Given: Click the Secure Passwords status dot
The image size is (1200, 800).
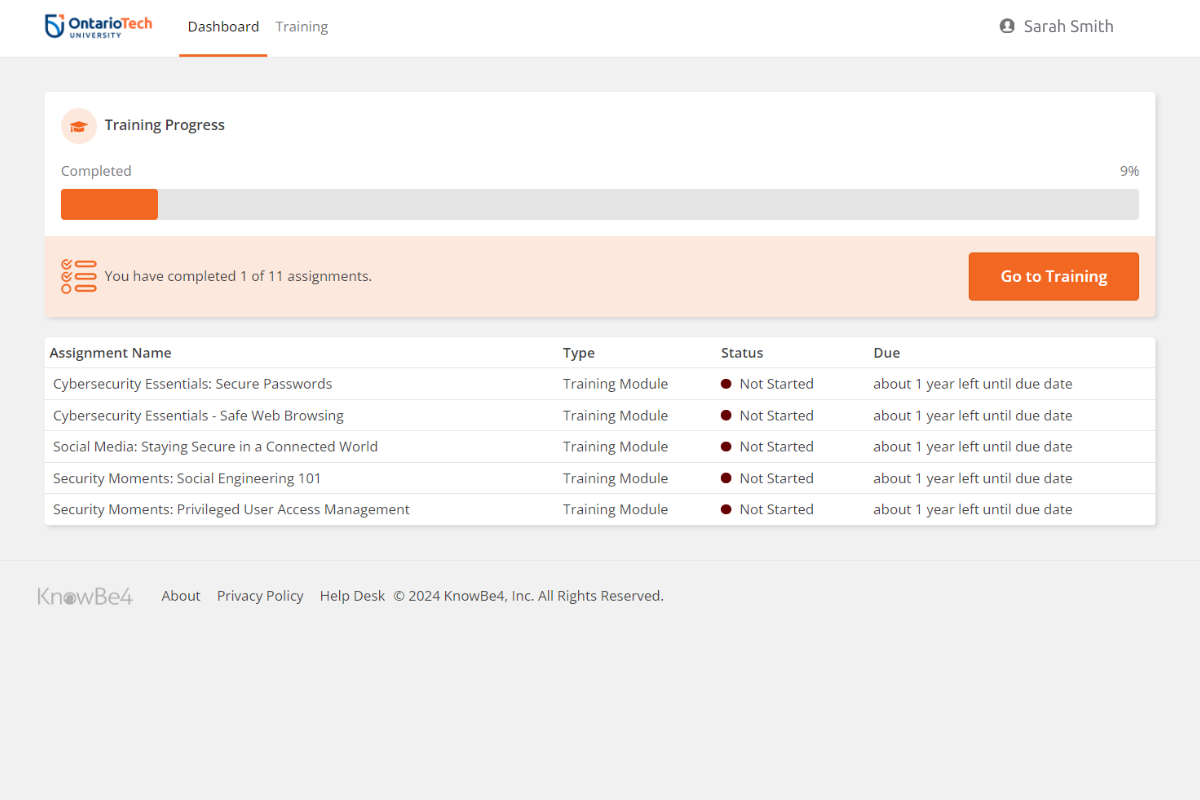Looking at the screenshot, I should pos(726,384).
